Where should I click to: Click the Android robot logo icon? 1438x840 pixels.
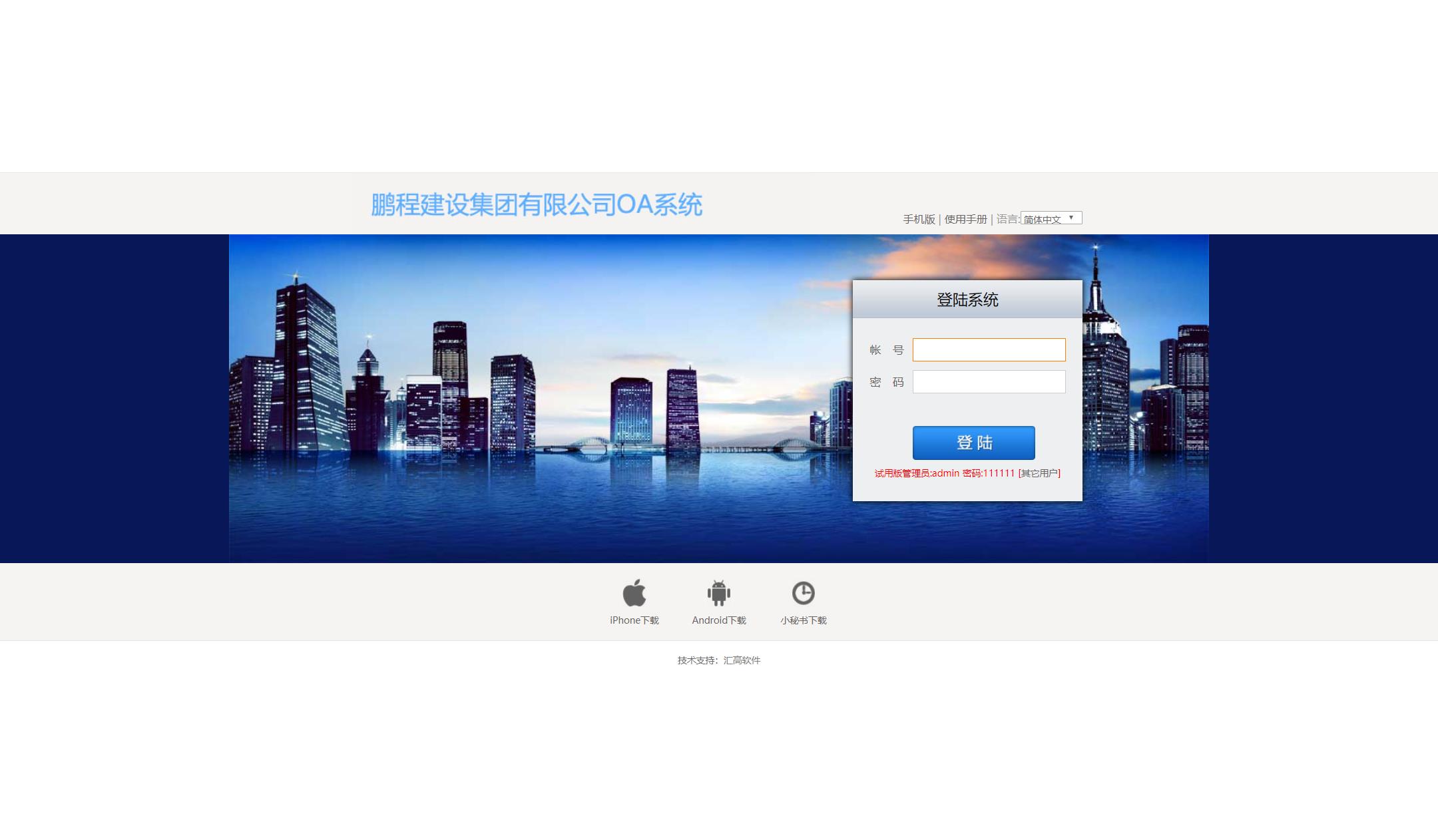[x=719, y=592]
